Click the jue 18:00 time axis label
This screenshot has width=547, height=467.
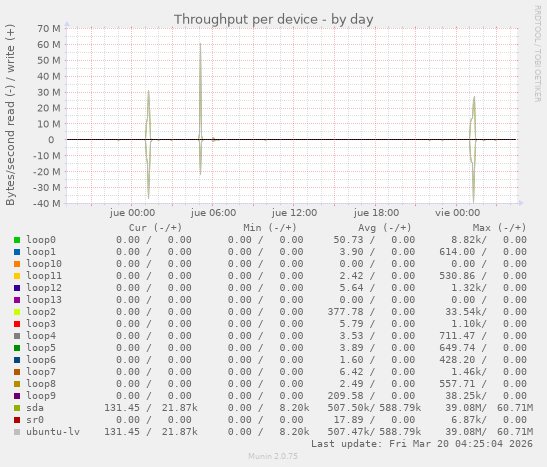tap(376, 213)
